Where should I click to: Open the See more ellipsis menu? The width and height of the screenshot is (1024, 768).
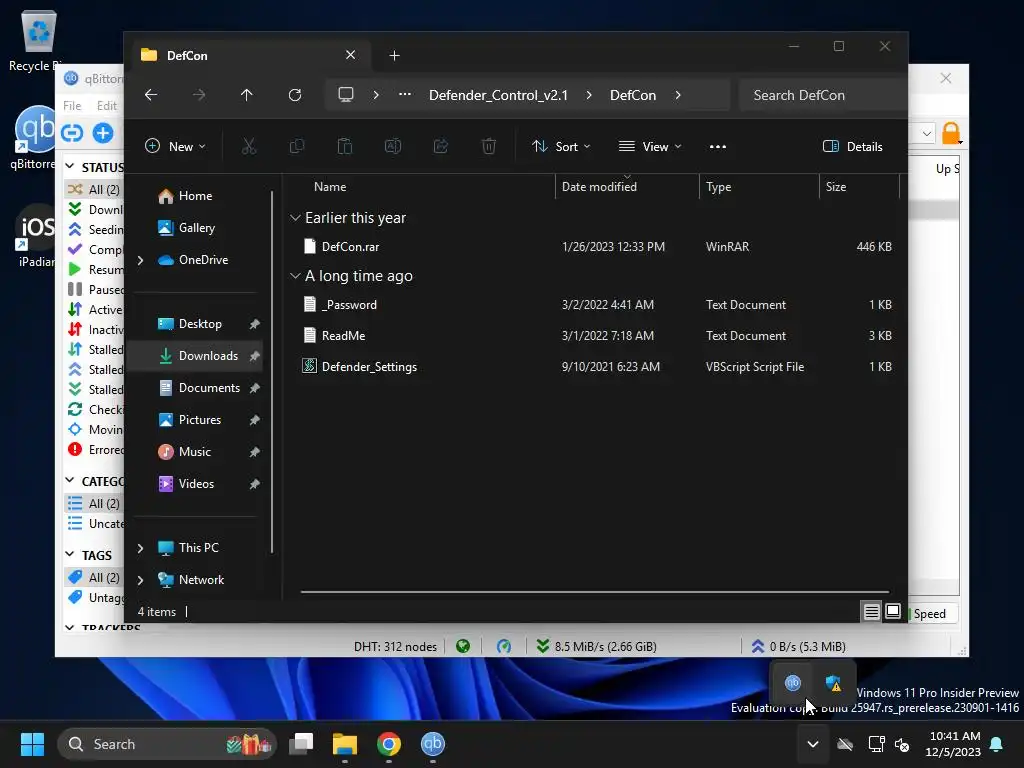[x=718, y=146]
